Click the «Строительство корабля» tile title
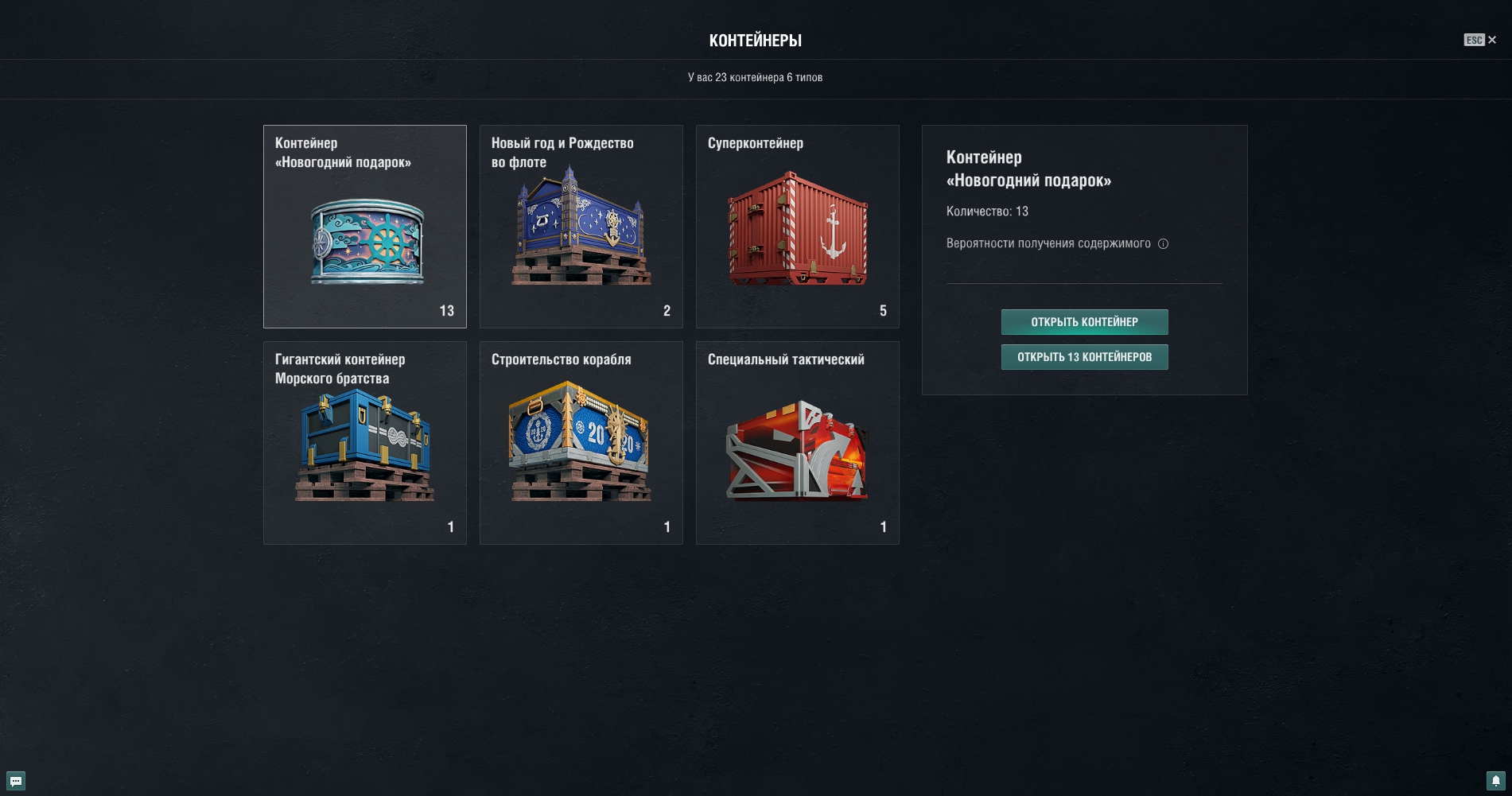 pos(562,359)
